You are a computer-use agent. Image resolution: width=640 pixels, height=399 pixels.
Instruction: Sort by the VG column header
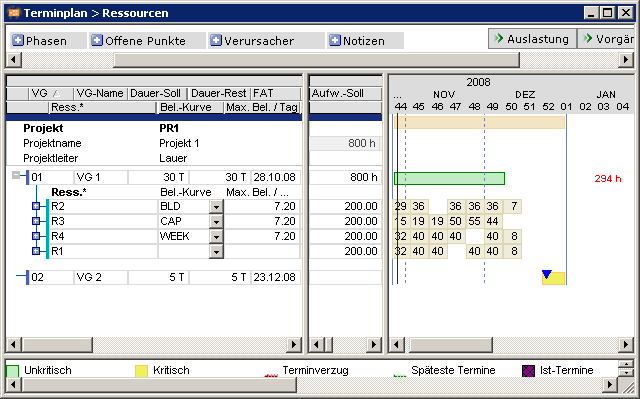pyautogui.click(x=51, y=93)
